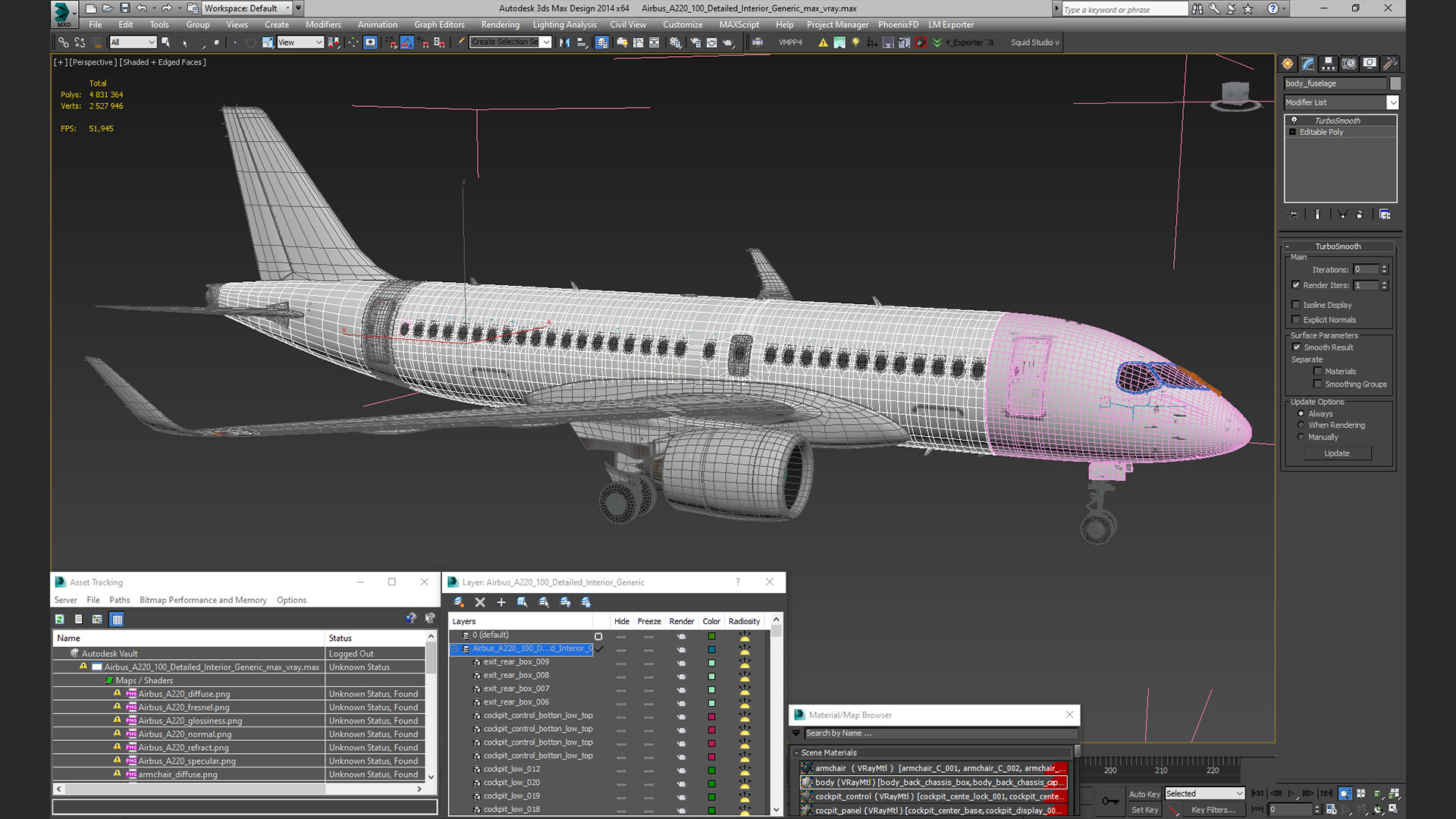Enable Separate by Materials checkbox
Screen dimensions: 1456x819
[1318, 372]
